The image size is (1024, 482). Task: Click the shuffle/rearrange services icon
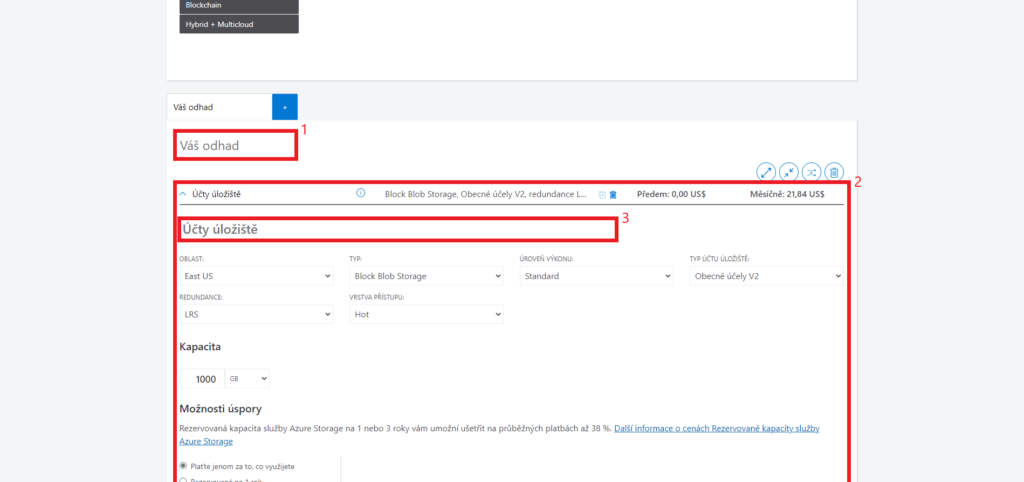click(811, 172)
